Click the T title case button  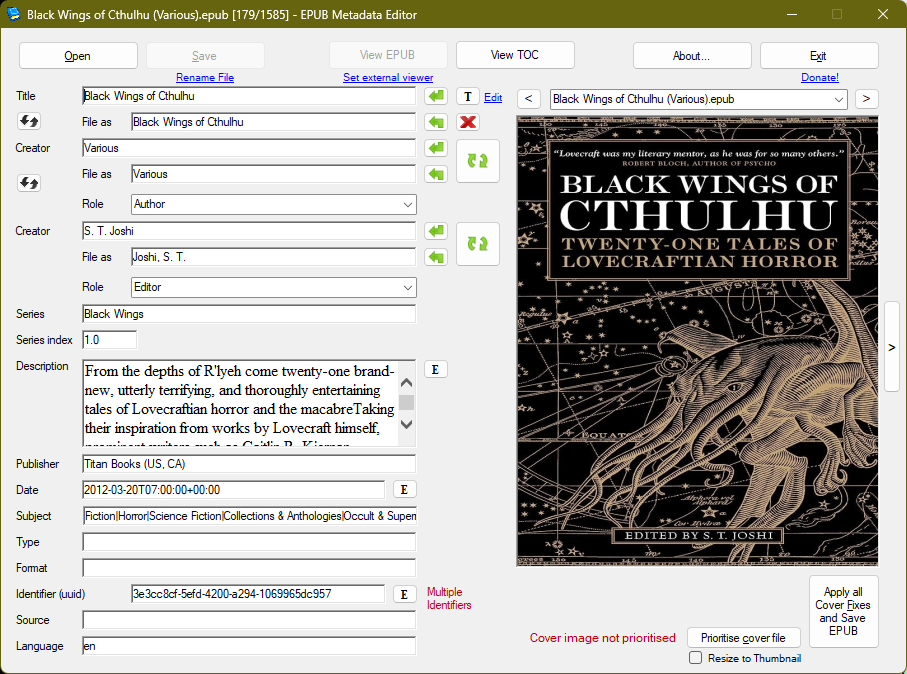(x=467, y=97)
